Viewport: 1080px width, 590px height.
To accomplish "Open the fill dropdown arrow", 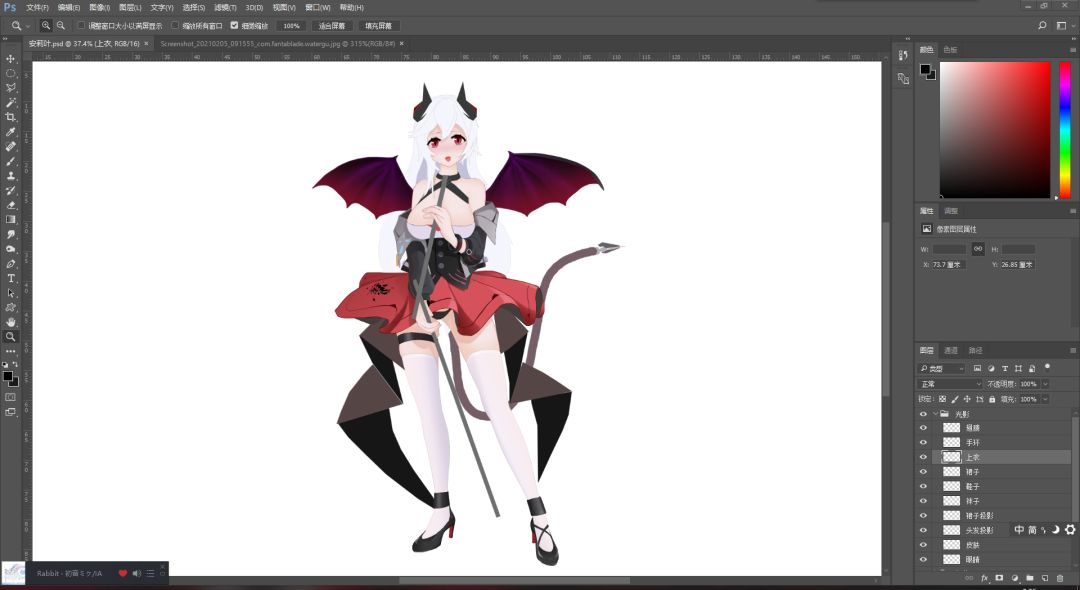I will point(1046,399).
